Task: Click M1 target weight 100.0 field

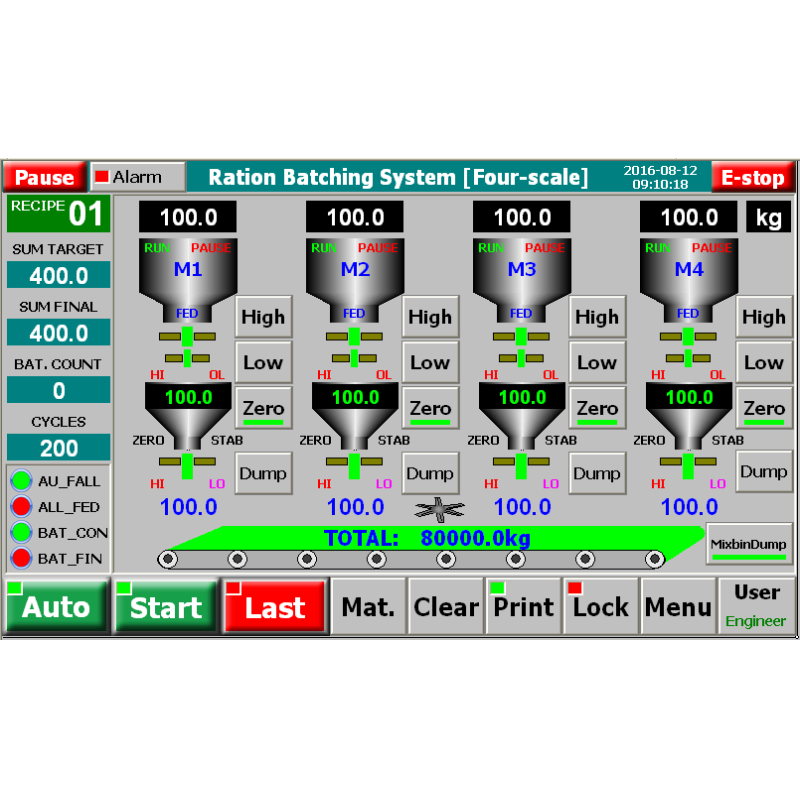Action: (188, 217)
